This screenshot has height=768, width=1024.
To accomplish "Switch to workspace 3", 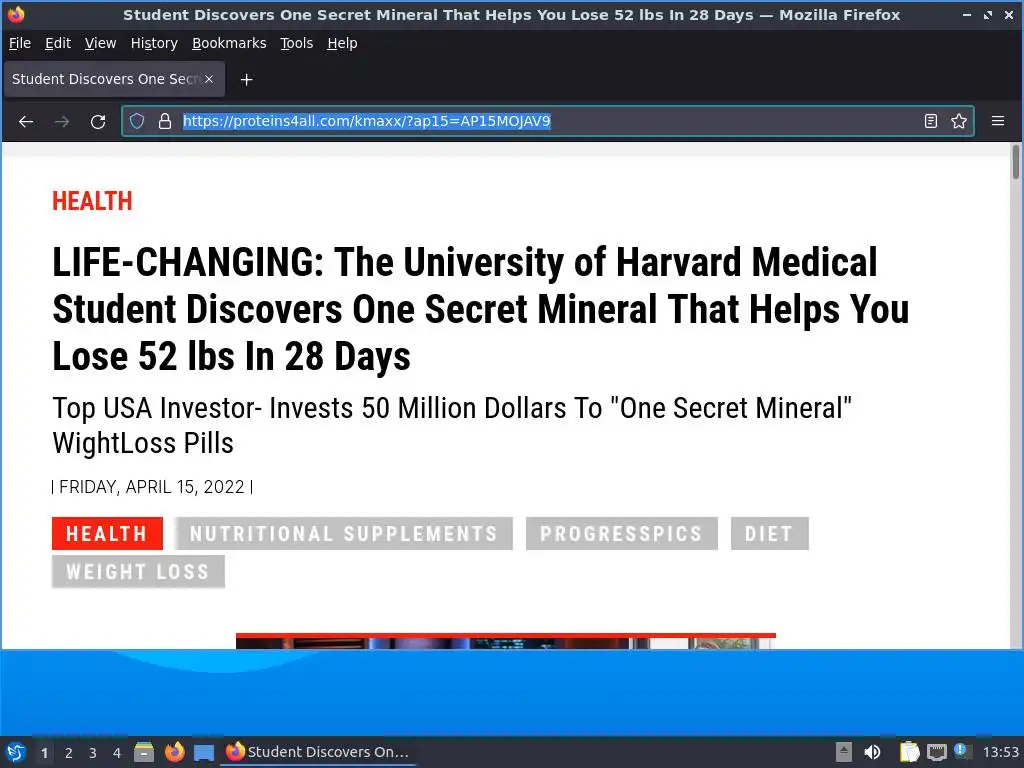I will pyautogui.click(x=93, y=753).
